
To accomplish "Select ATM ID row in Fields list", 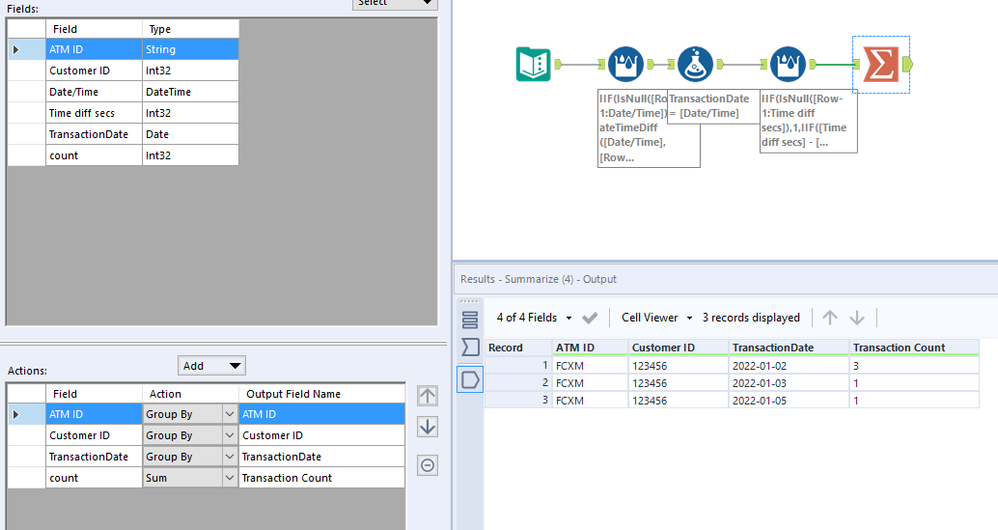I will (123, 50).
